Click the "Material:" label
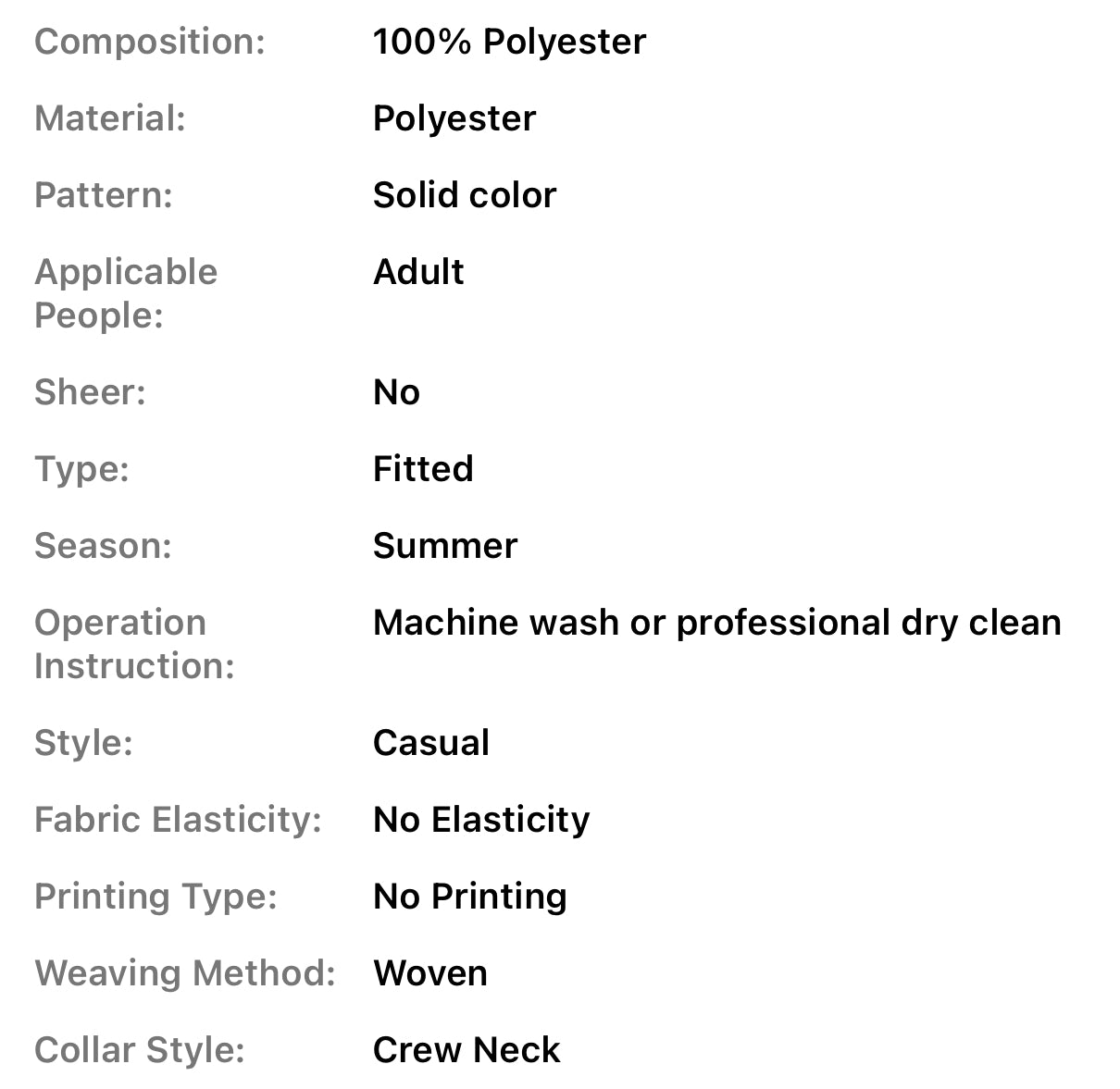 [110, 118]
